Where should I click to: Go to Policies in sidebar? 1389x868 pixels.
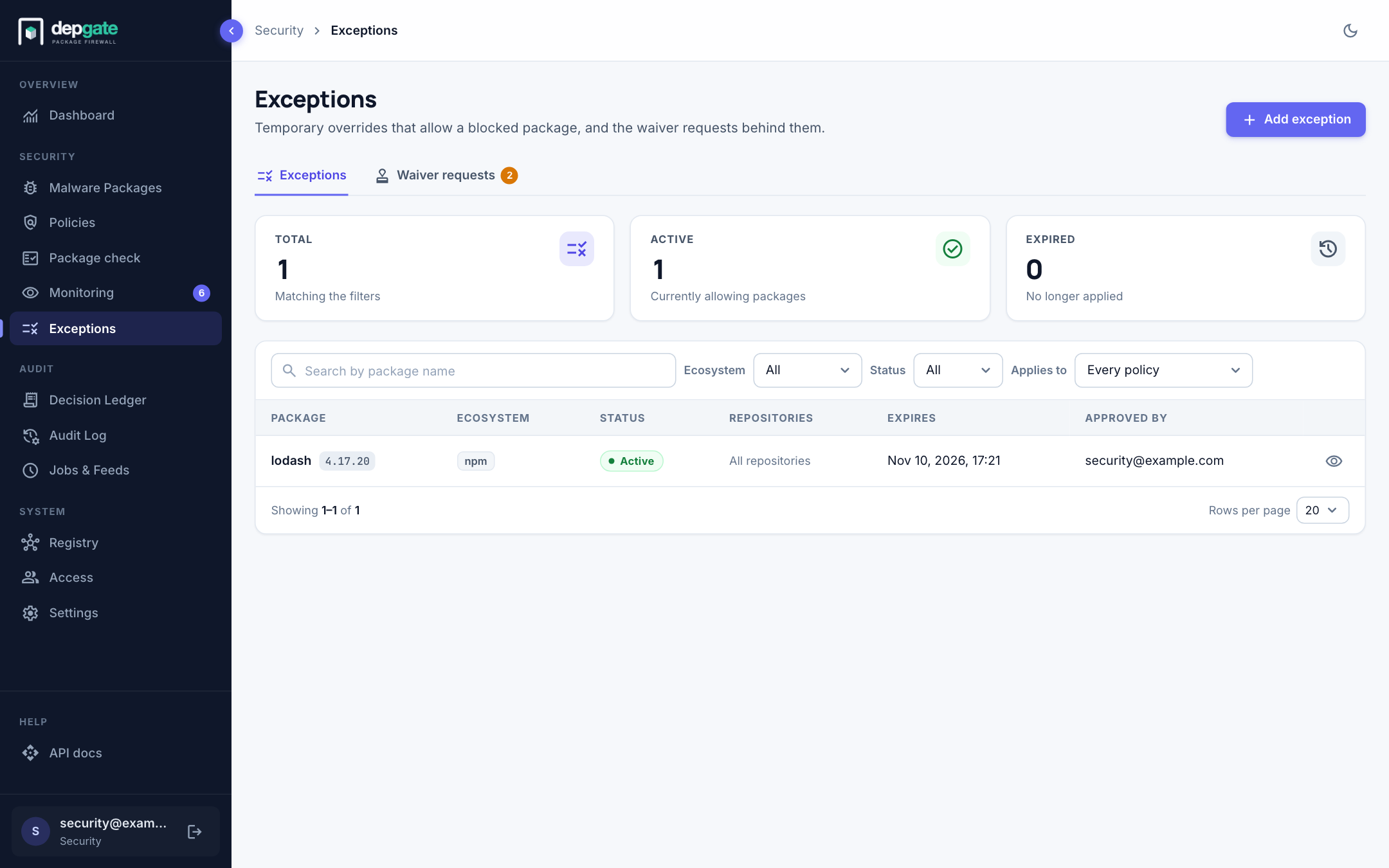[x=116, y=222]
